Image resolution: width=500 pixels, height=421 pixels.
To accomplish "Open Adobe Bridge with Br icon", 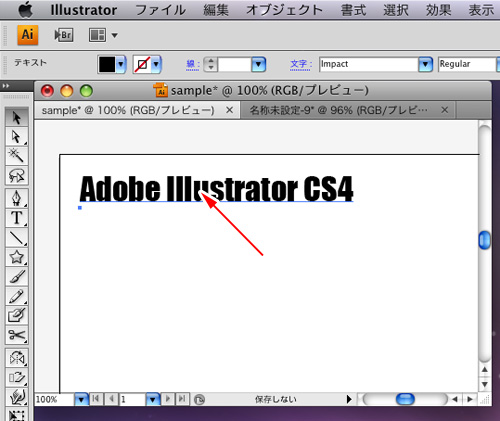I will tap(64, 35).
